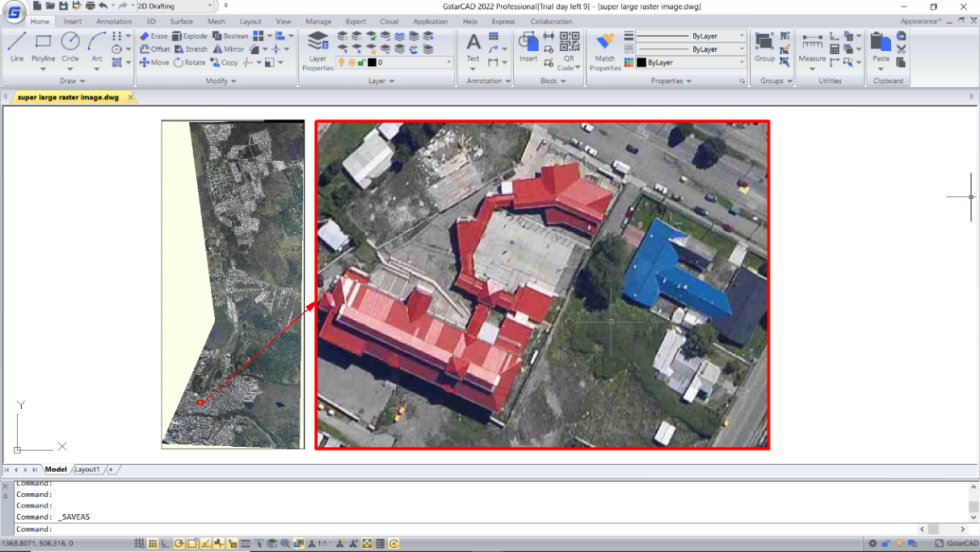The width and height of the screenshot is (980, 552).
Task: Click the Rotate tool
Action: [189, 63]
